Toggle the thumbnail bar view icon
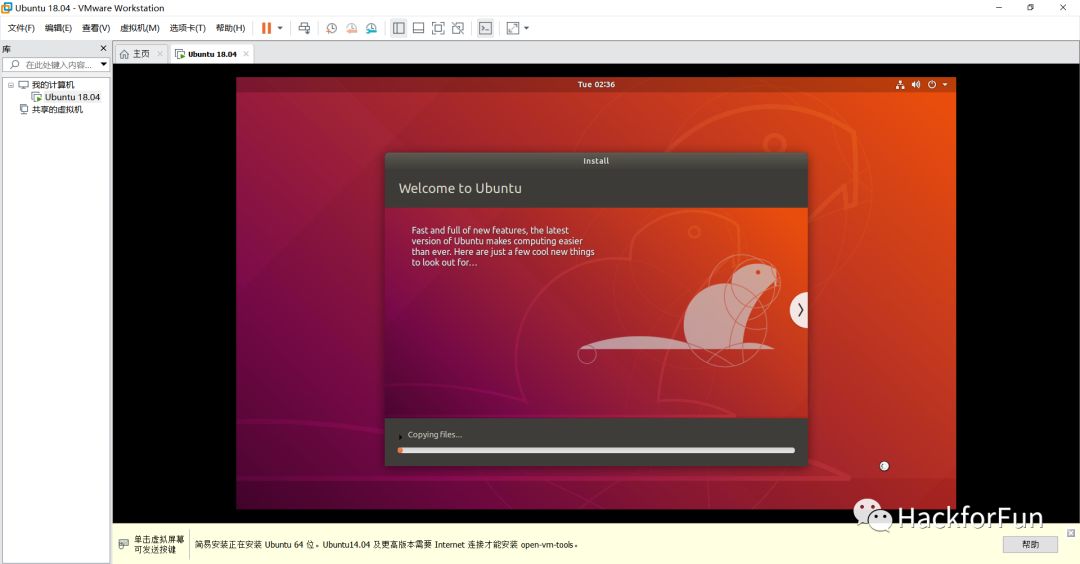This screenshot has width=1080, height=564. click(418, 28)
